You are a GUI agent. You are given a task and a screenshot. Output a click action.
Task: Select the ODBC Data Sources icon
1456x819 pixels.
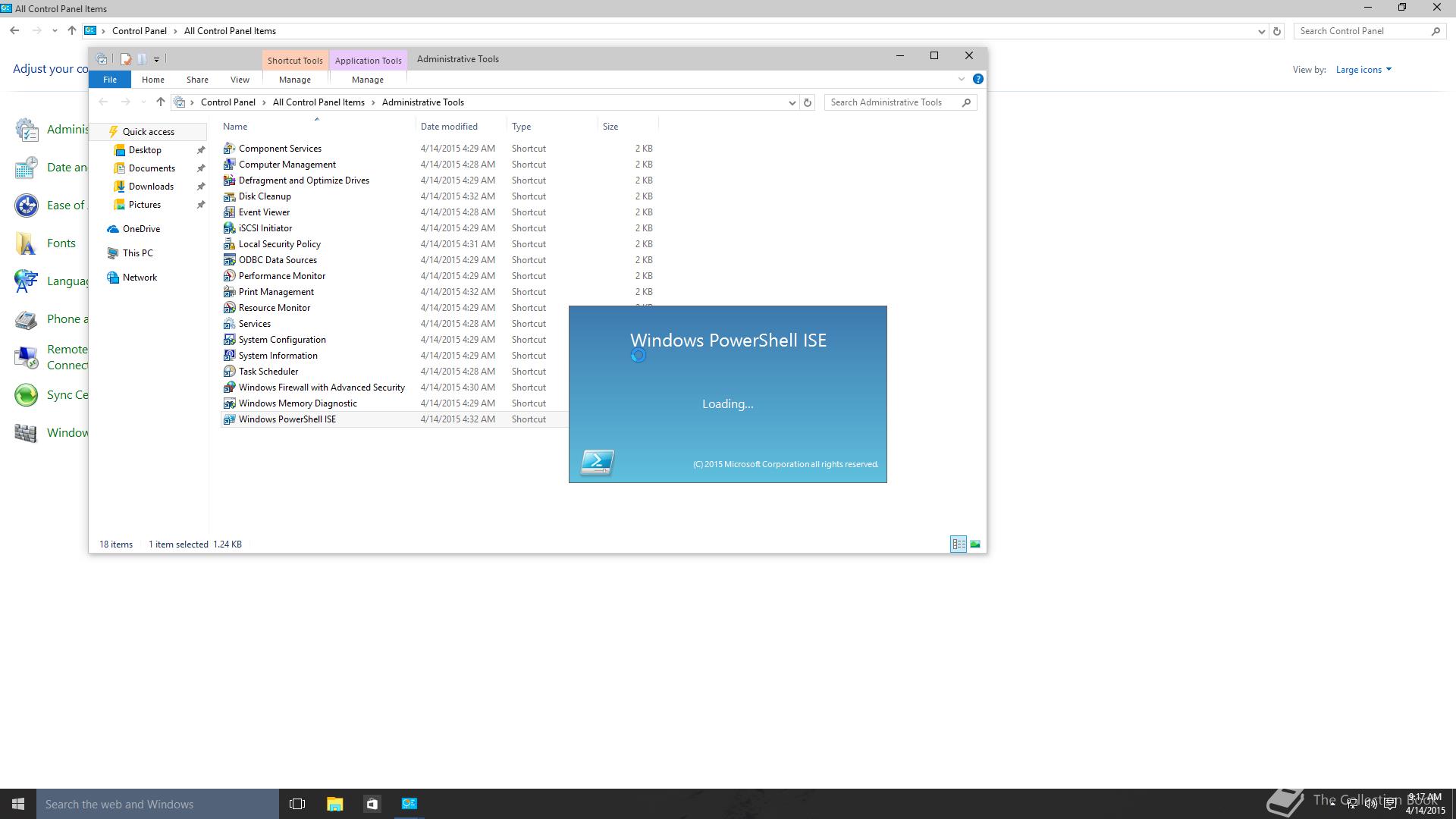[229, 260]
